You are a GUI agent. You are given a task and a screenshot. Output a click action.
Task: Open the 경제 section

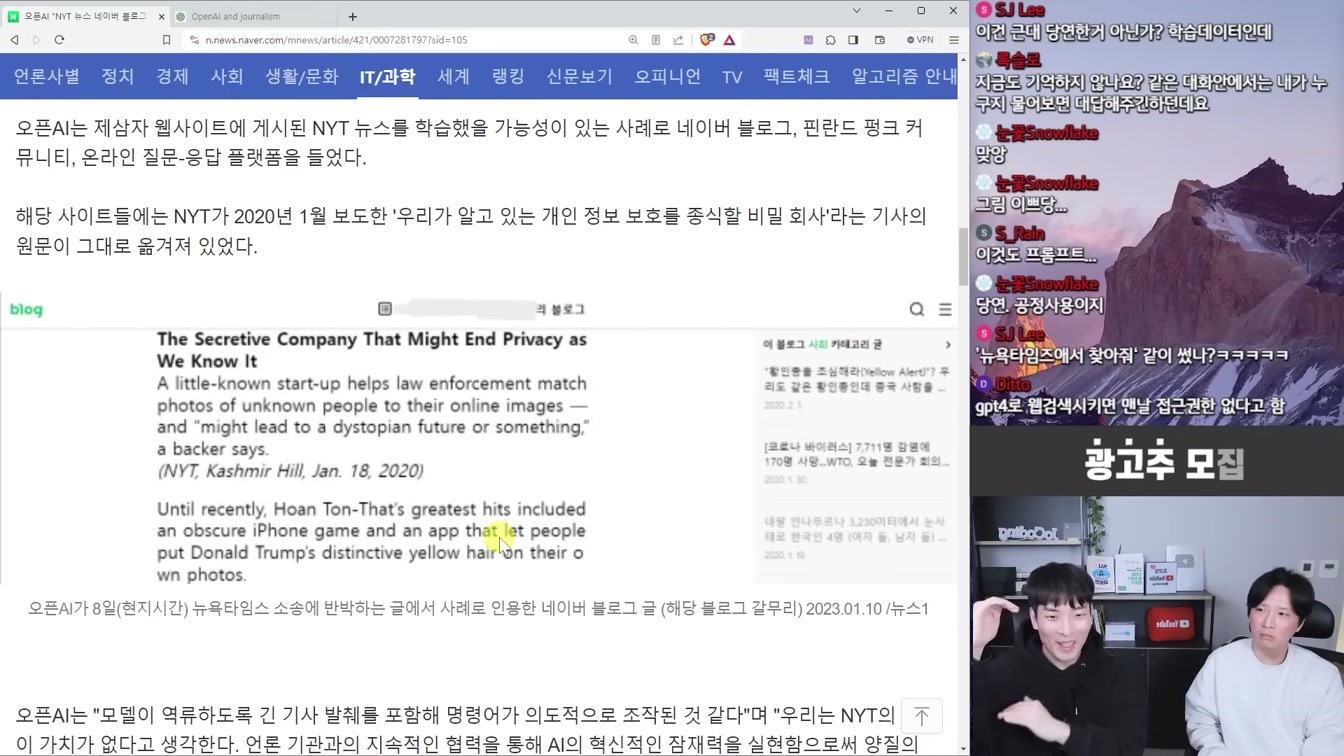(172, 77)
